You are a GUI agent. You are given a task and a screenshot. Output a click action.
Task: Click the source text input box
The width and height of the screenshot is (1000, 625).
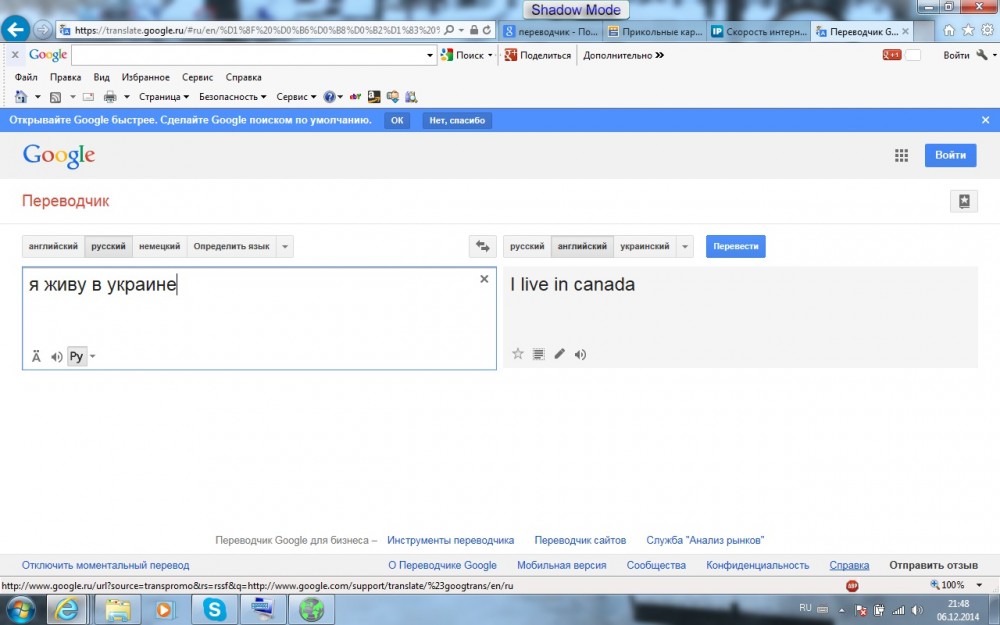(259, 318)
